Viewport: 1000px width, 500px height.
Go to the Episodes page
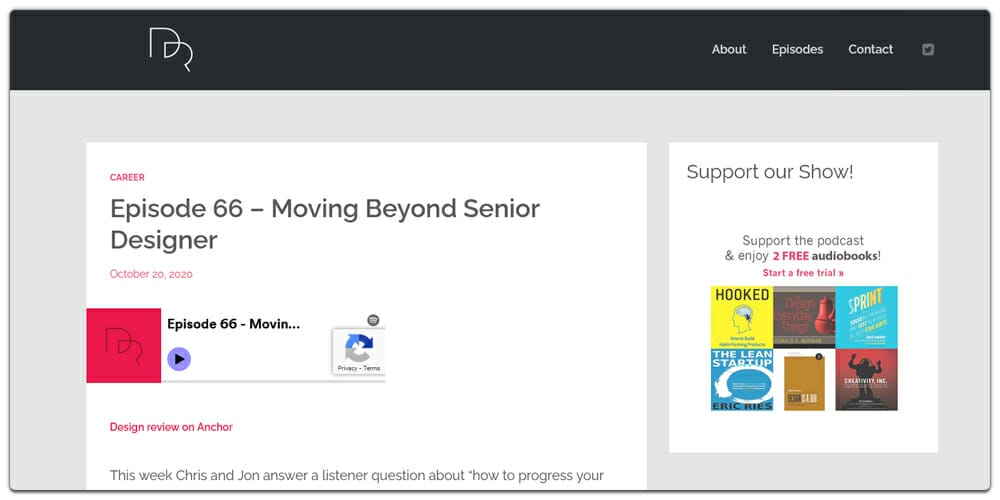(x=797, y=50)
